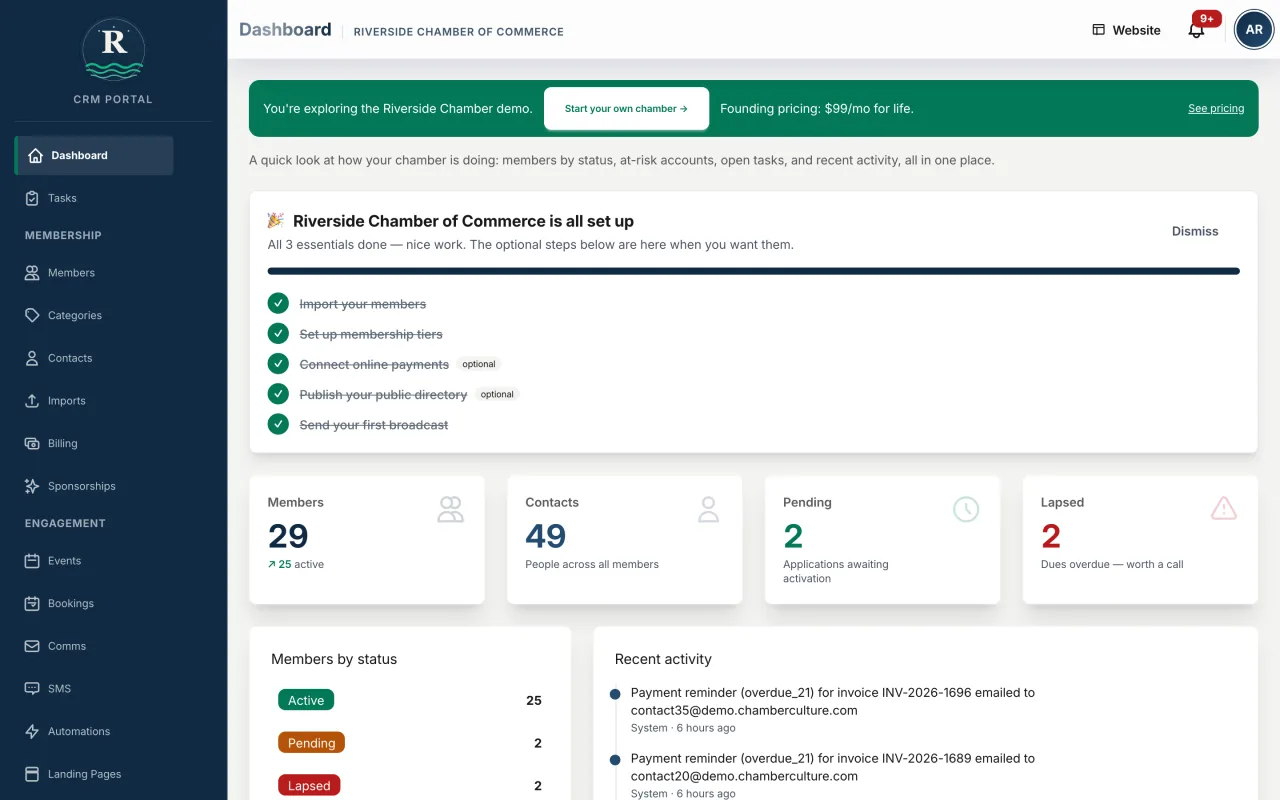
Task: Open INV-2026-1696 payment reminder activity entry
Action: click(x=833, y=709)
